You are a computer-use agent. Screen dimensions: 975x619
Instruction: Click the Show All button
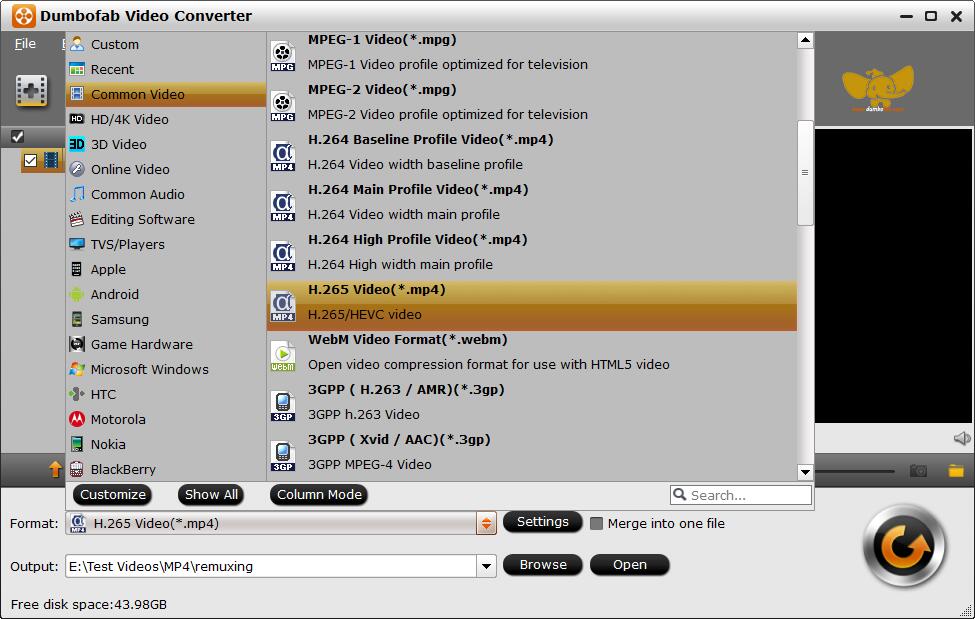[211, 495]
